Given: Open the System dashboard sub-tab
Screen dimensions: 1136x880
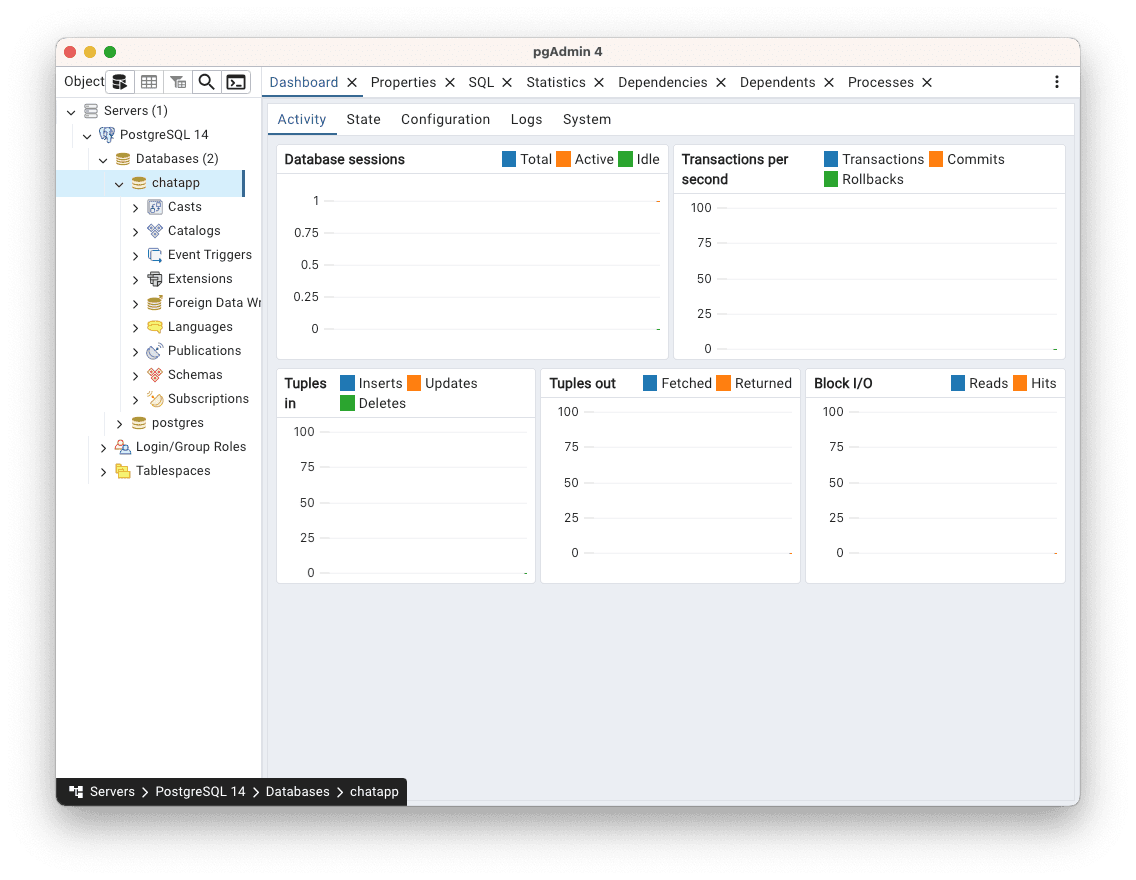Looking at the screenshot, I should click(587, 120).
